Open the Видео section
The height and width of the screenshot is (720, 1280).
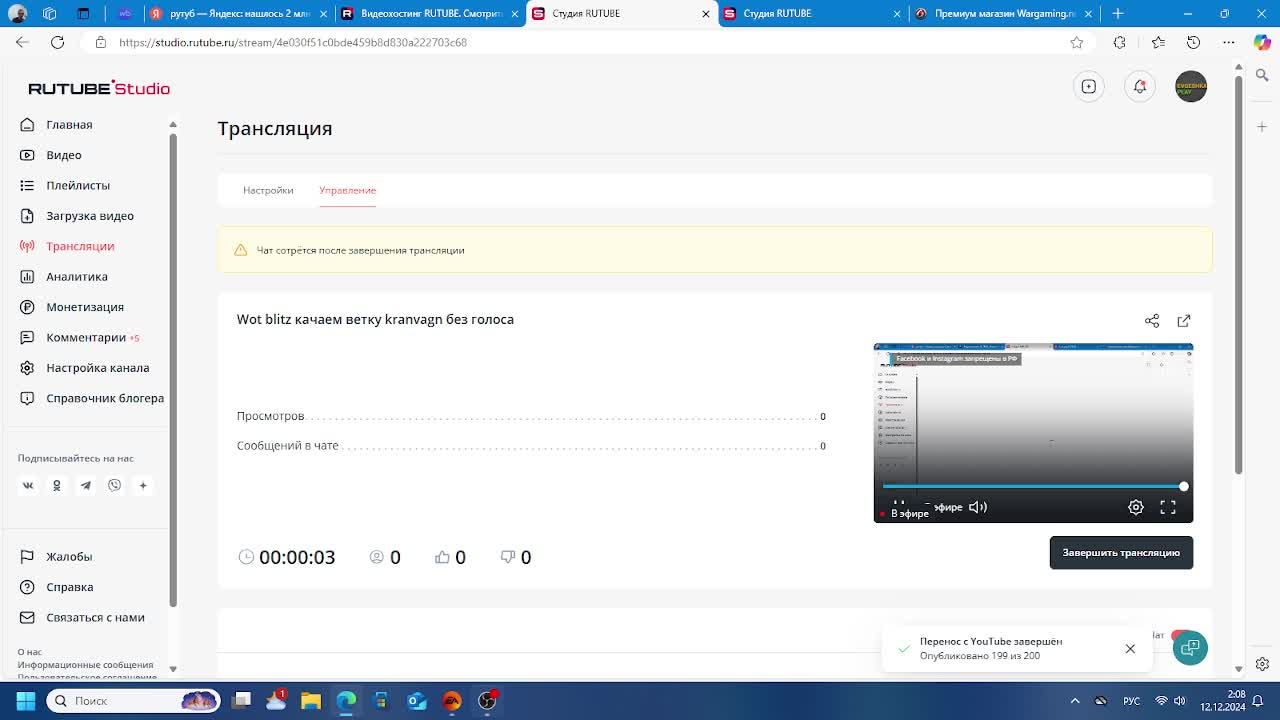pyautogui.click(x=64, y=155)
